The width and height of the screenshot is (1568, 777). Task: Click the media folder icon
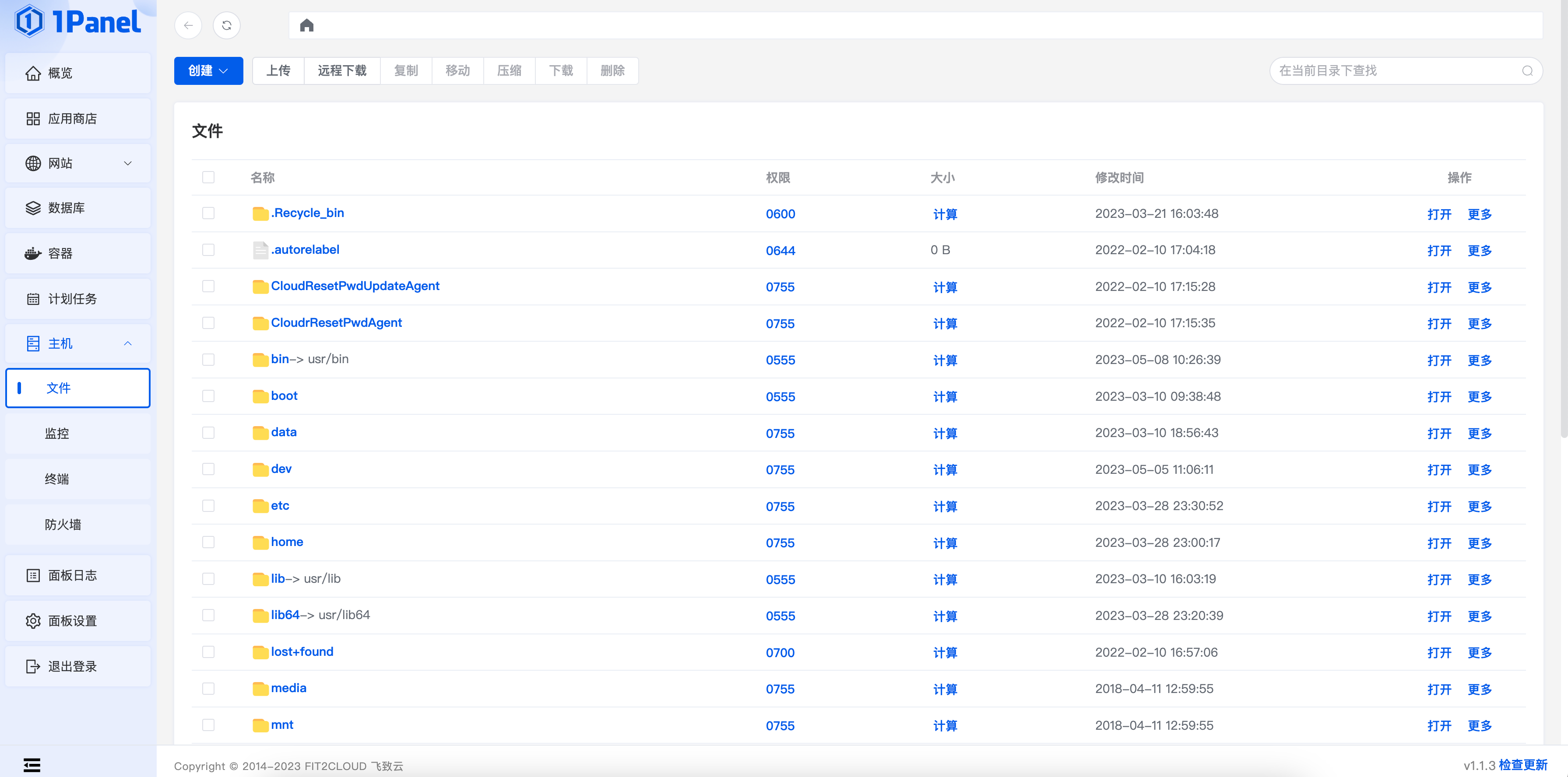coord(260,688)
